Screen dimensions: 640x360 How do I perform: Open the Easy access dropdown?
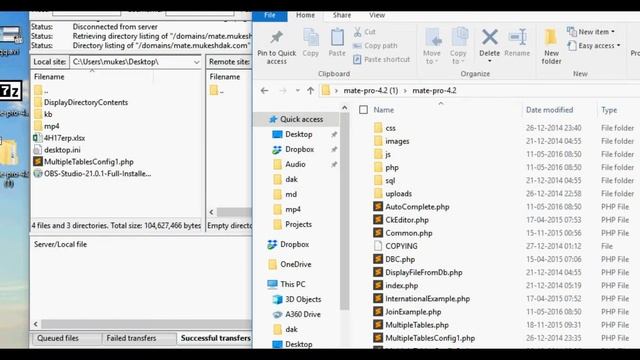(595, 45)
